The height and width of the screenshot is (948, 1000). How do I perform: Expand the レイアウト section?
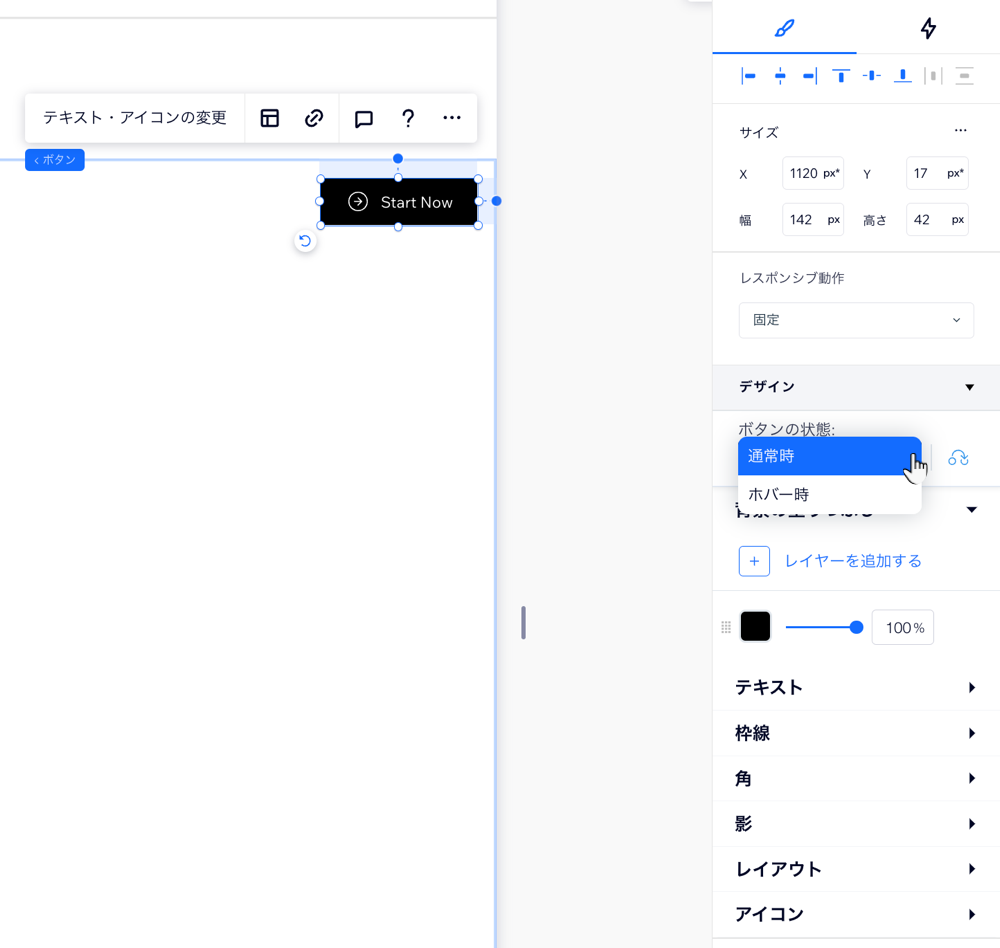[856, 869]
